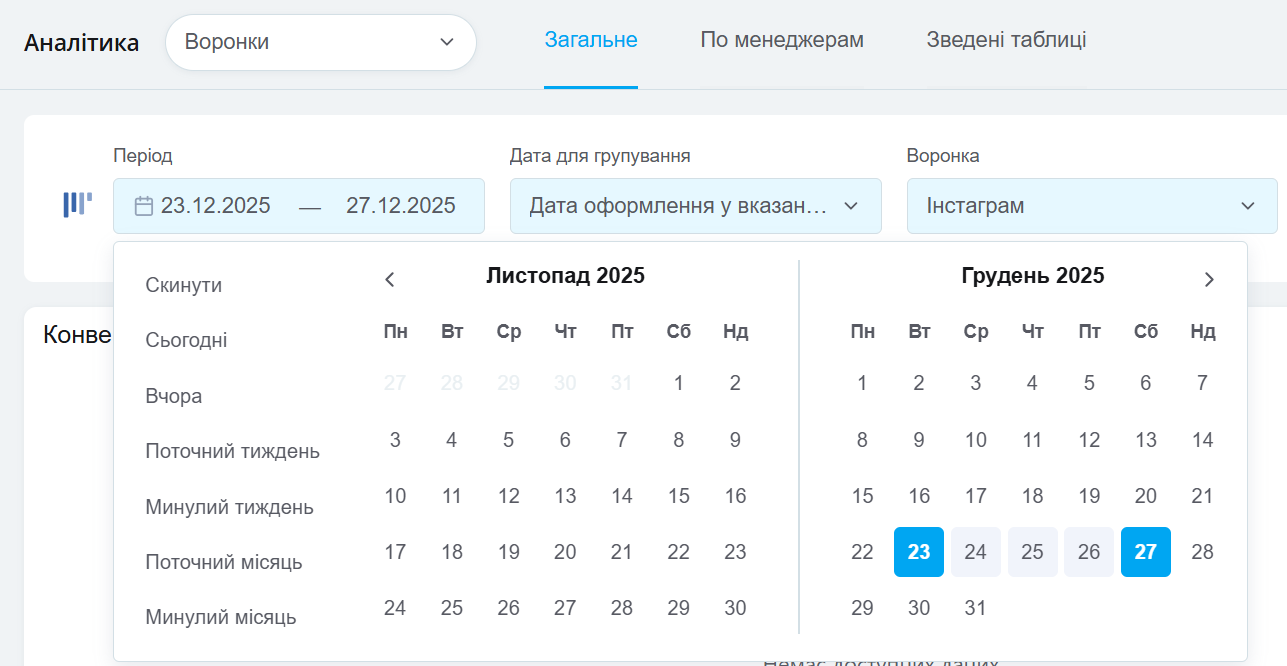Choose the Сьогодні preset

click(x=186, y=340)
